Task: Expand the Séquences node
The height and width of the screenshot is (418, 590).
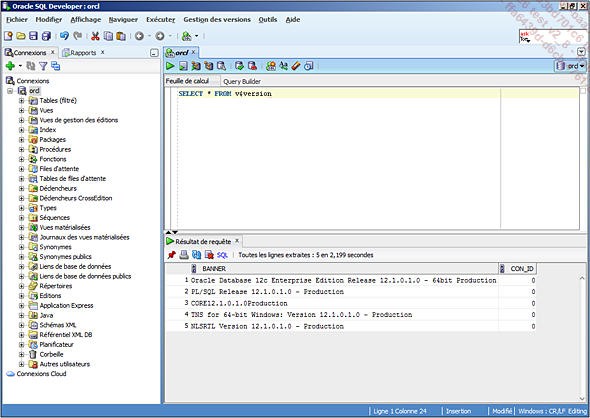Action: point(21,217)
